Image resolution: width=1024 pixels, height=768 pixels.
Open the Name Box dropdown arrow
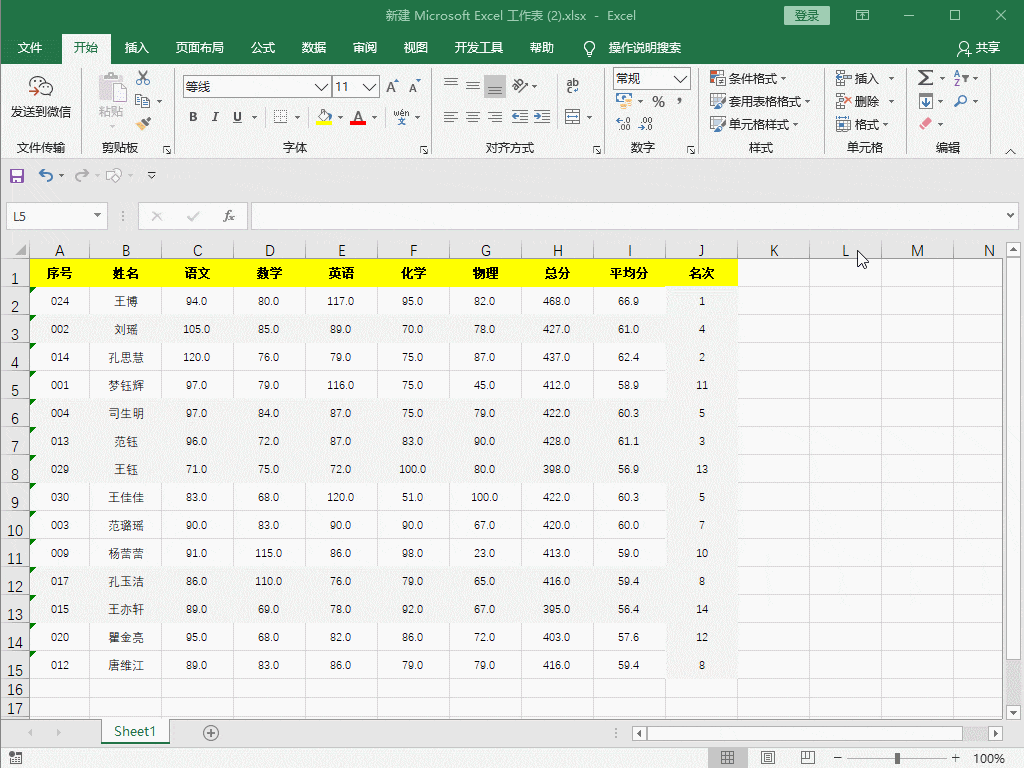(97, 216)
